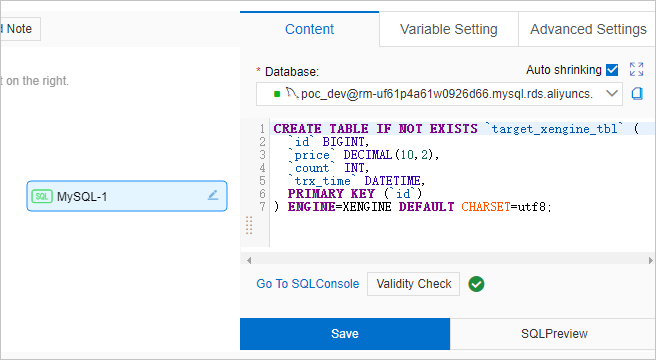Click the ENGINE=XENGINE DEFAULT CHARSET line
This screenshot has width=656, height=360.
[x=413, y=207]
